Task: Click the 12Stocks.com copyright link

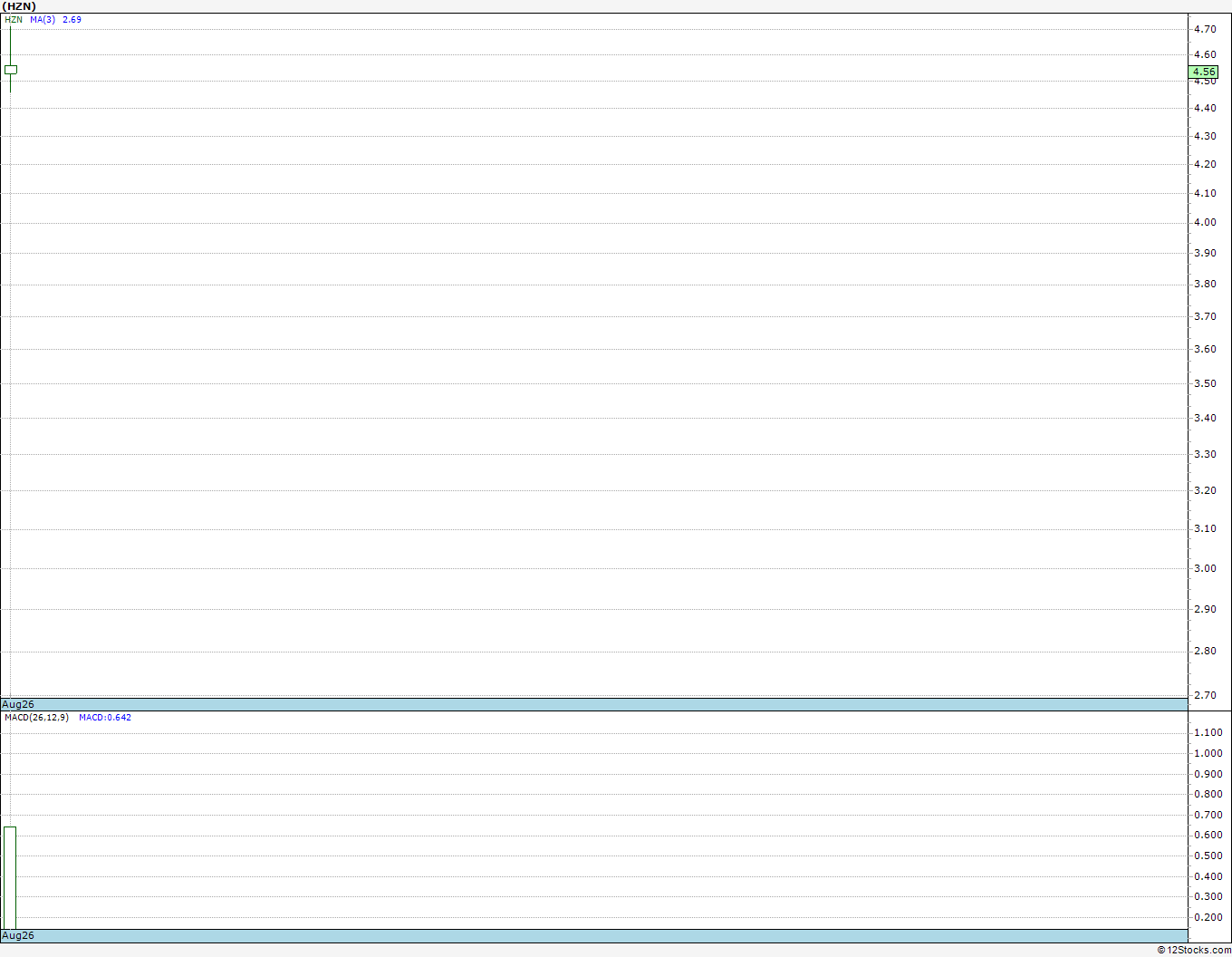Action: 1194,950
